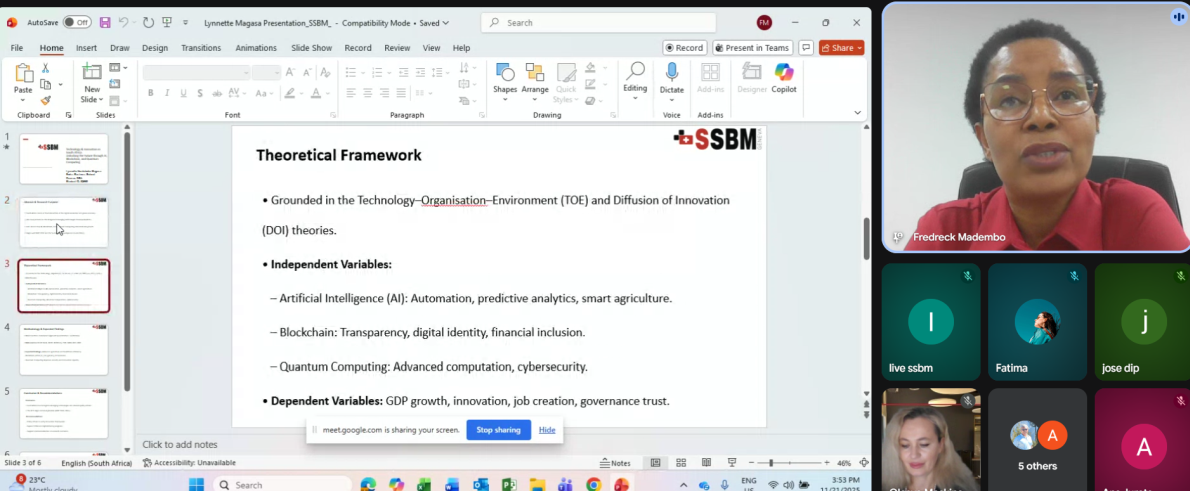This screenshot has width=1190, height=491.
Task: Toggle the AutoSave switch
Action: (76, 22)
